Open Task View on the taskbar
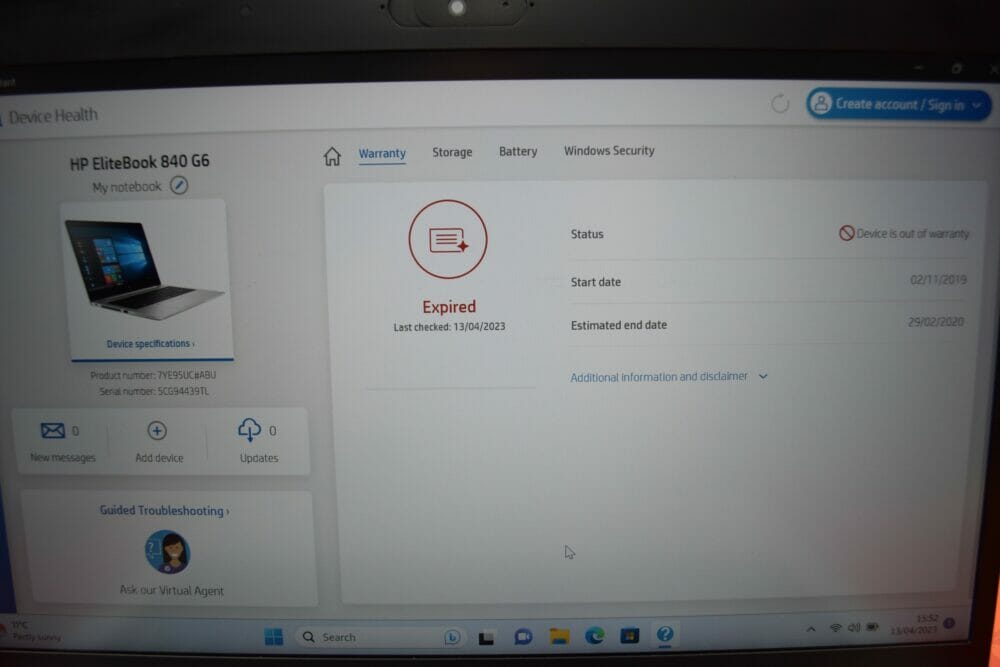The width and height of the screenshot is (1000, 667). click(486, 637)
